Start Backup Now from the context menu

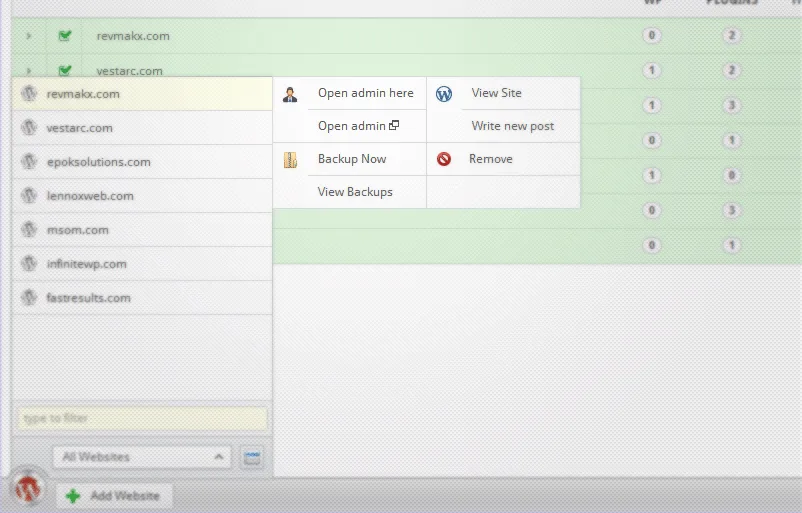(x=350, y=159)
